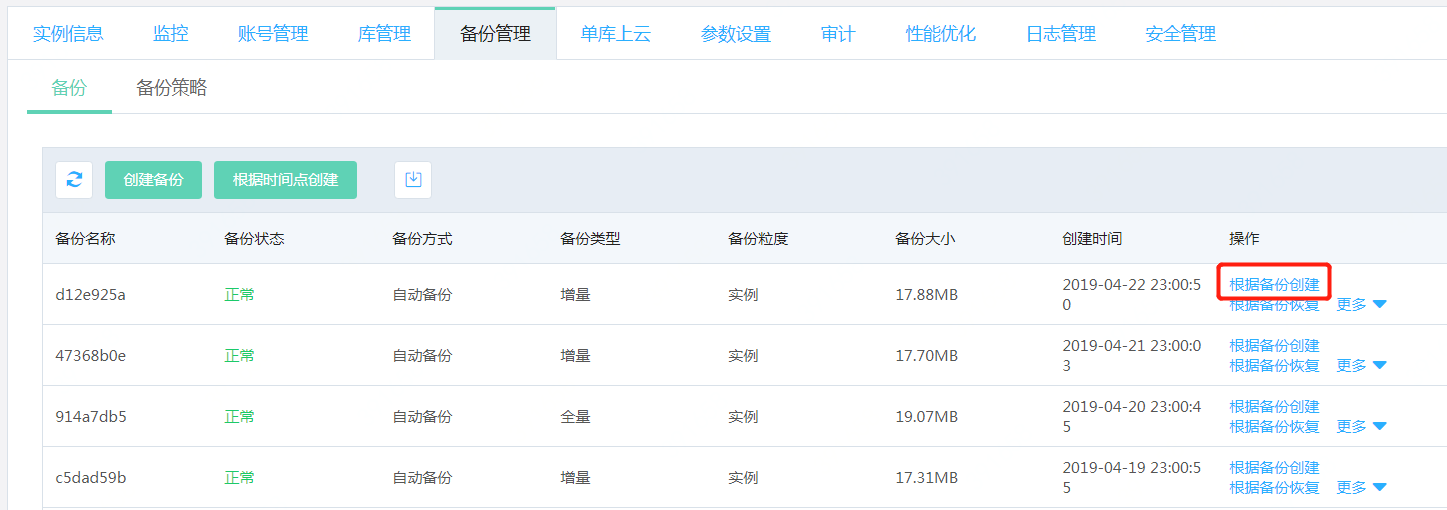The height and width of the screenshot is (510, 1447).
Task: Click the 备份名称 column header
Action: point(85,239)
